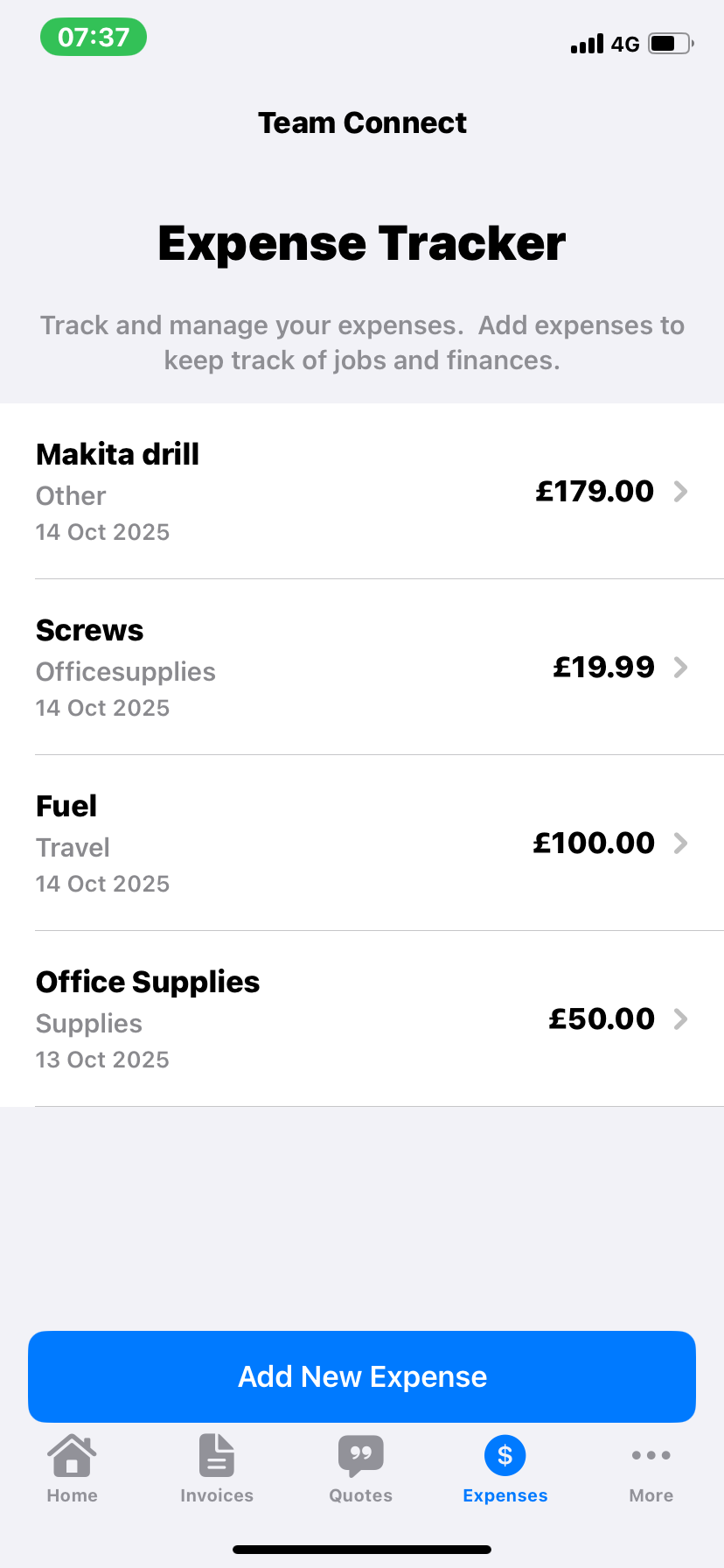Tap the home indicator bar
The height and width of the screenshot is (1568, 724).
coord(362,1550)
